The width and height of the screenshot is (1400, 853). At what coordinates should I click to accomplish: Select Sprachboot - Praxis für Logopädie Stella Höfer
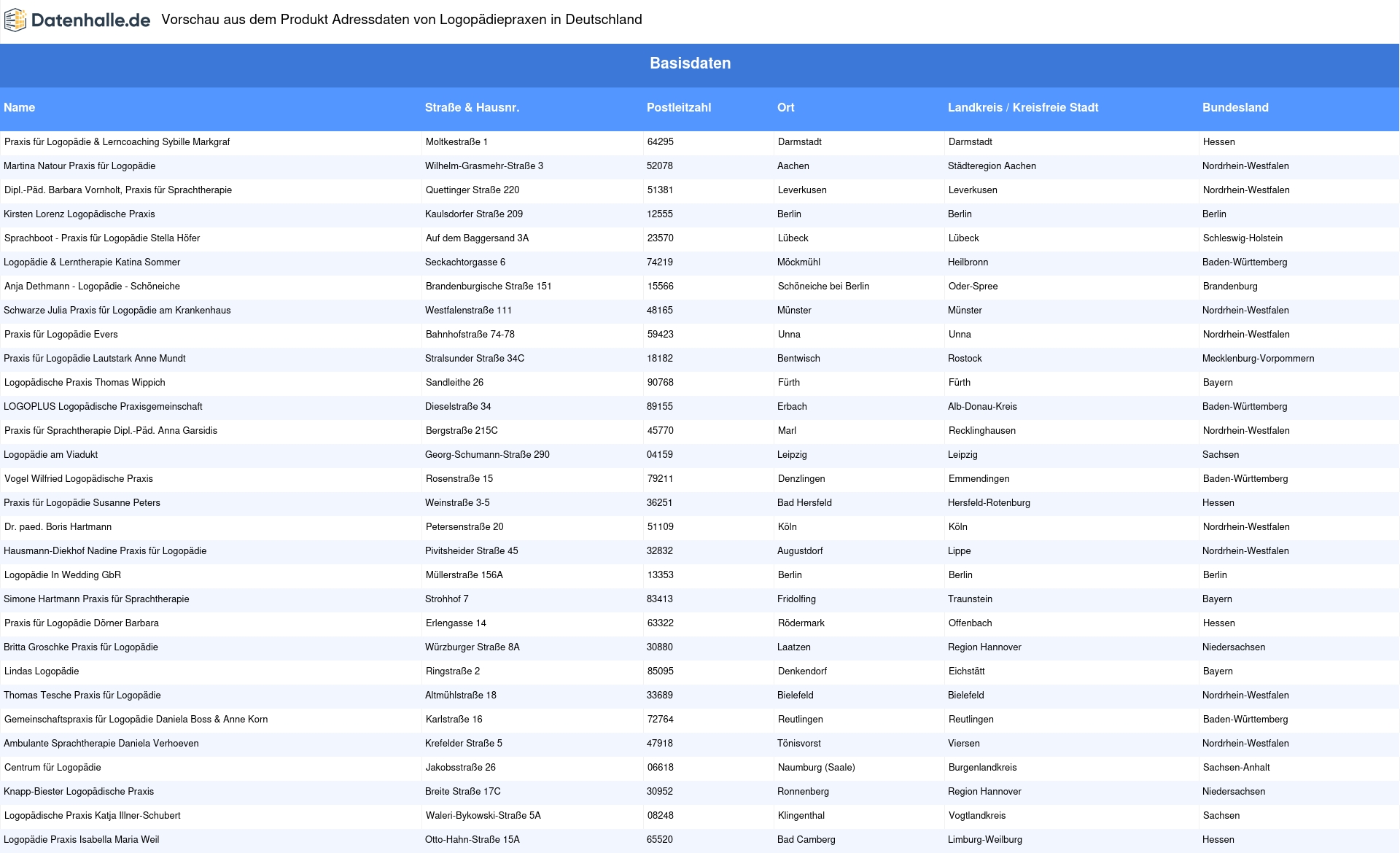(102, 238)
